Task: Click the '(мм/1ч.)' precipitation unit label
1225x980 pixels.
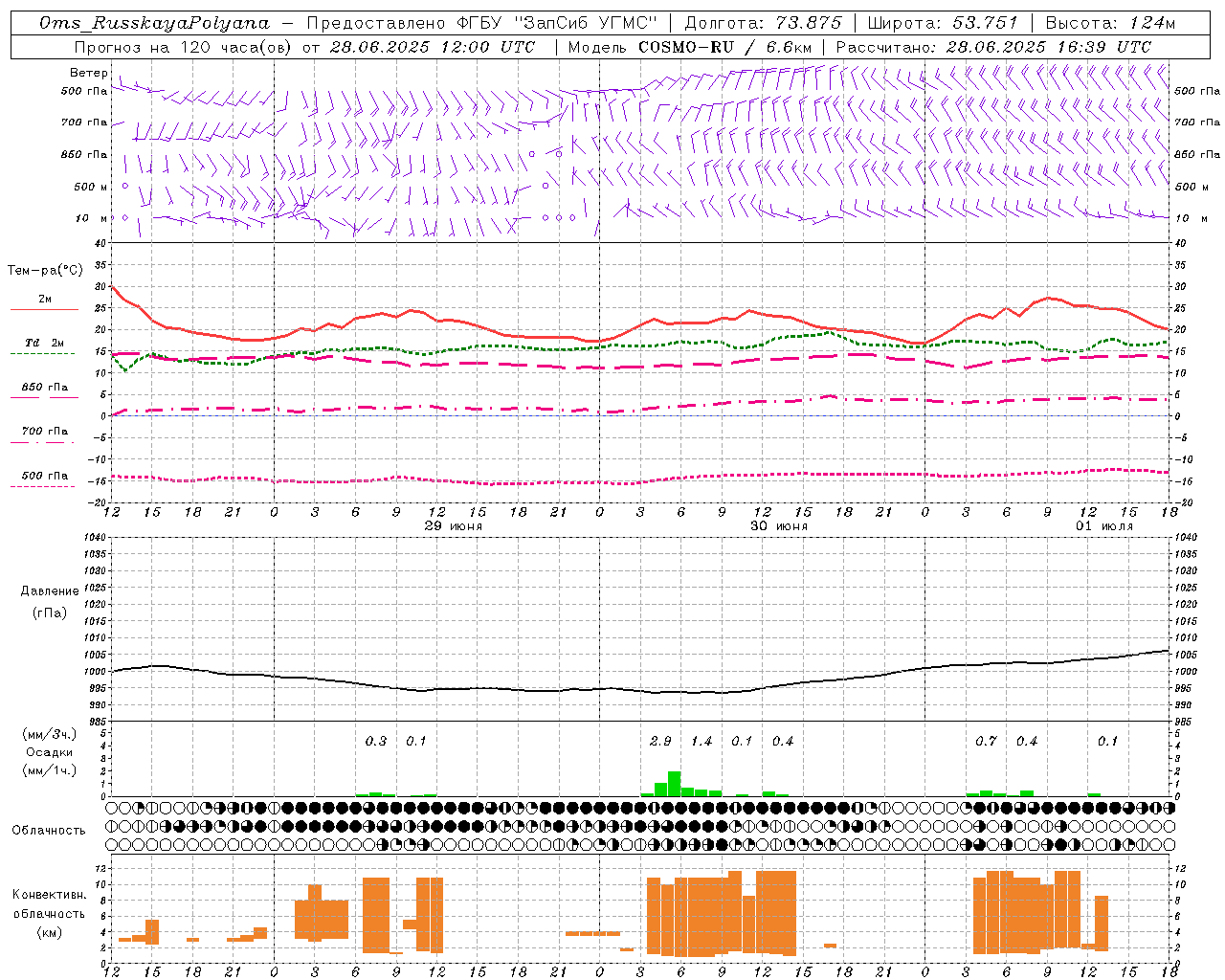Action: [49, 770]
